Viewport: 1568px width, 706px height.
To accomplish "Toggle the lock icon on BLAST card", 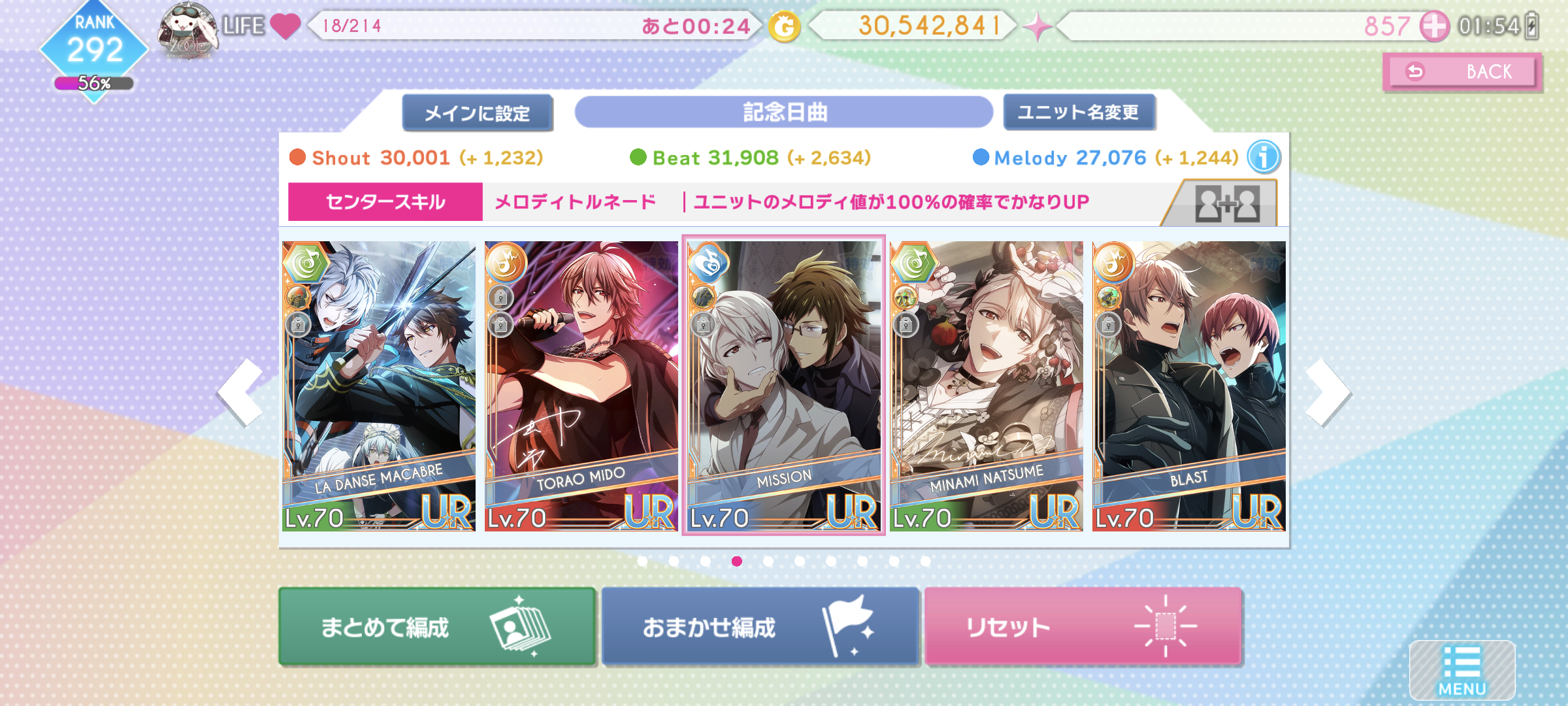I will (1108, 324).
